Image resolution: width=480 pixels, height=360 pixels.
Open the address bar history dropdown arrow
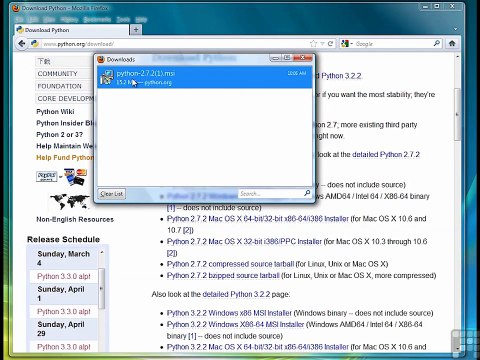(322, 44)
